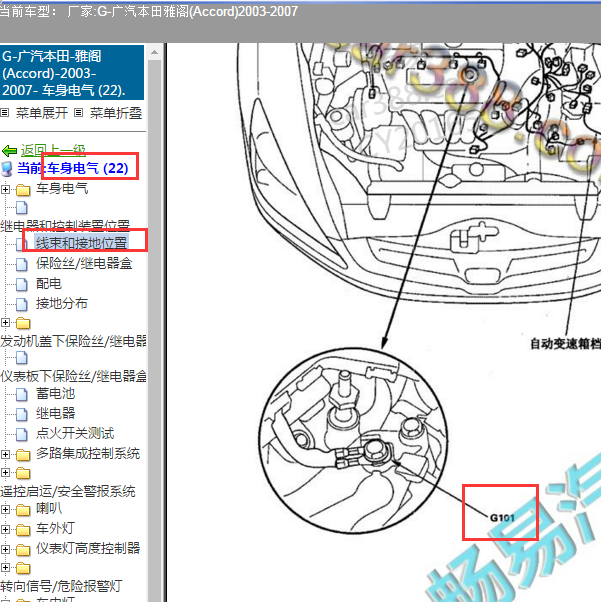Image resolution: width=601 pixels, height=602 pixels.
Task: Click the page icon above 继电器和控制装置位置
Action: click(x=22, y=208)
